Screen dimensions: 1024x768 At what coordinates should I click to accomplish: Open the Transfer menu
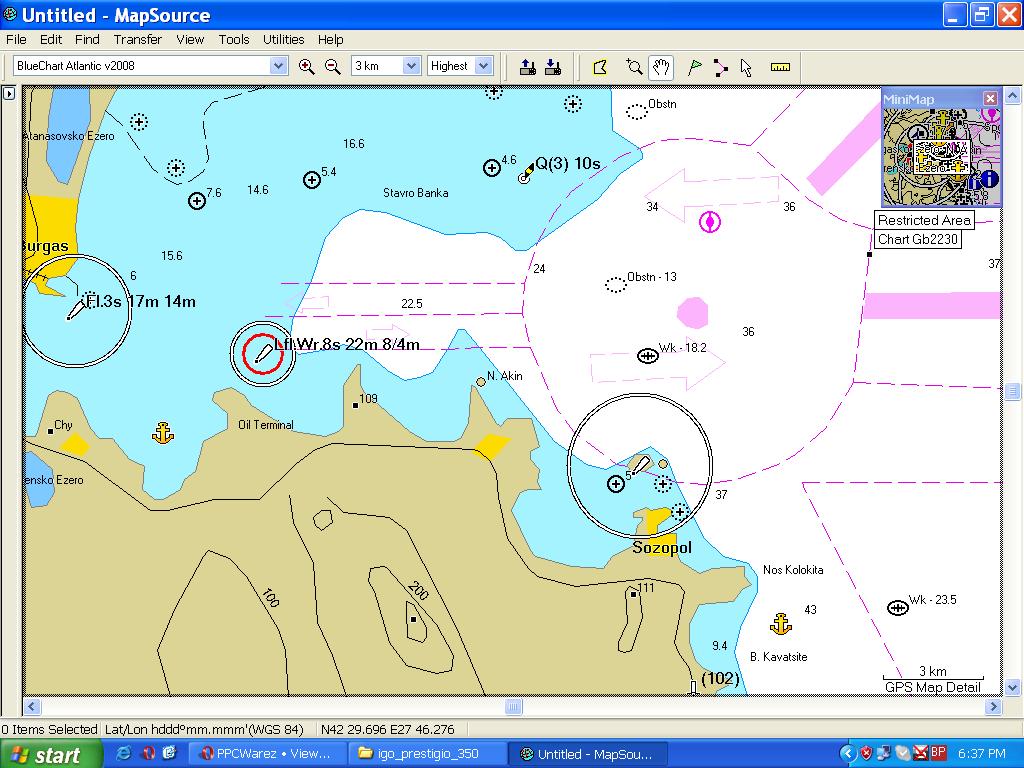137,40
